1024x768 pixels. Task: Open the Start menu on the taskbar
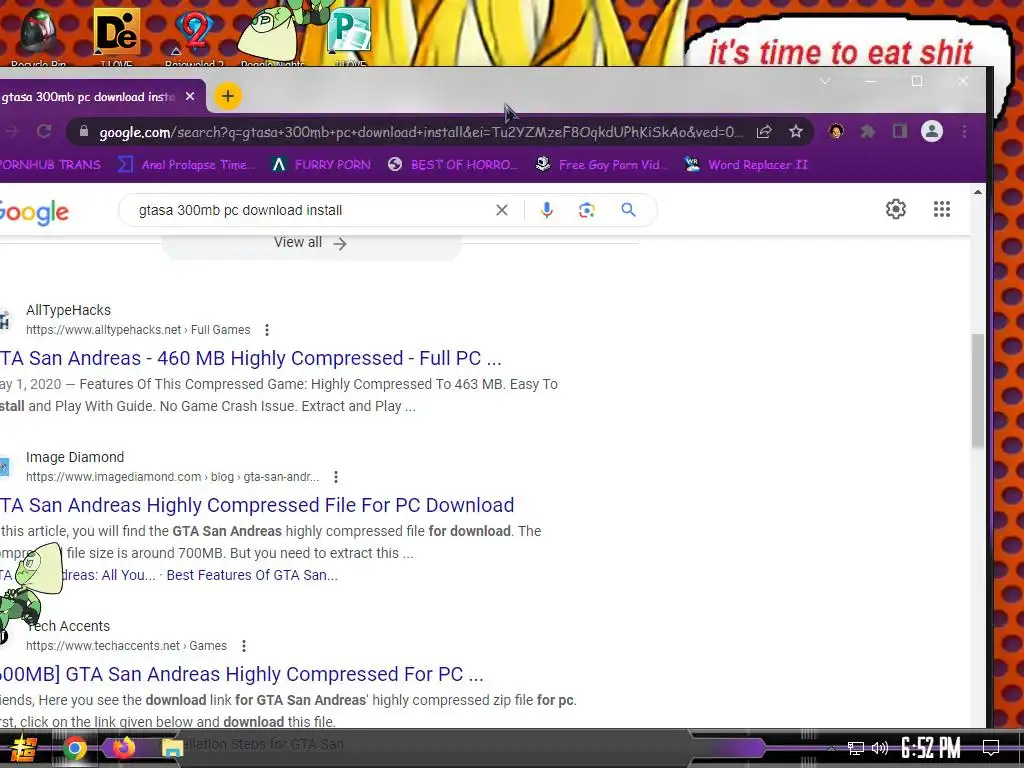23,748
